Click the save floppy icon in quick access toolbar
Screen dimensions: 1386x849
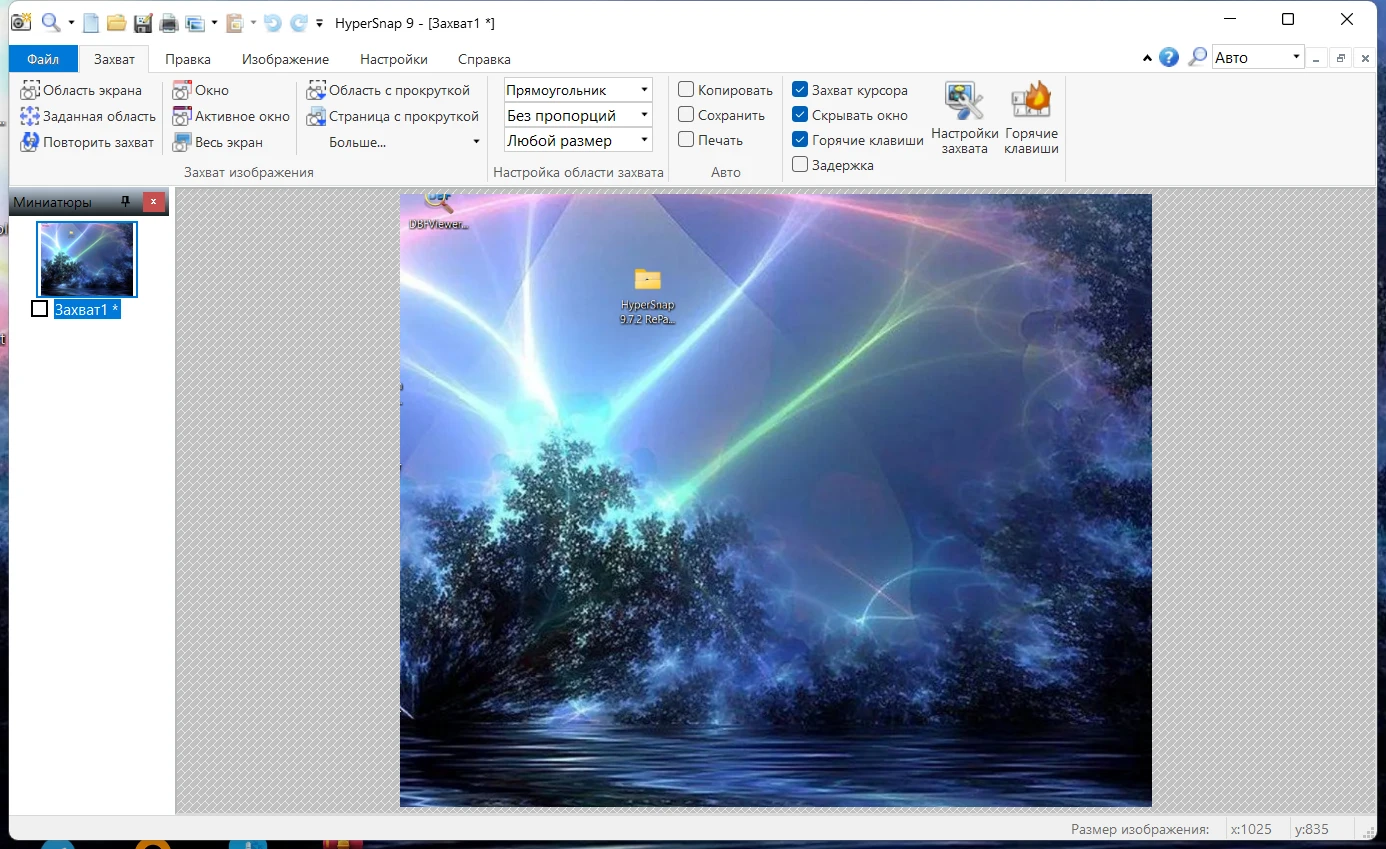pyautogui.click(x=143, y=22)
